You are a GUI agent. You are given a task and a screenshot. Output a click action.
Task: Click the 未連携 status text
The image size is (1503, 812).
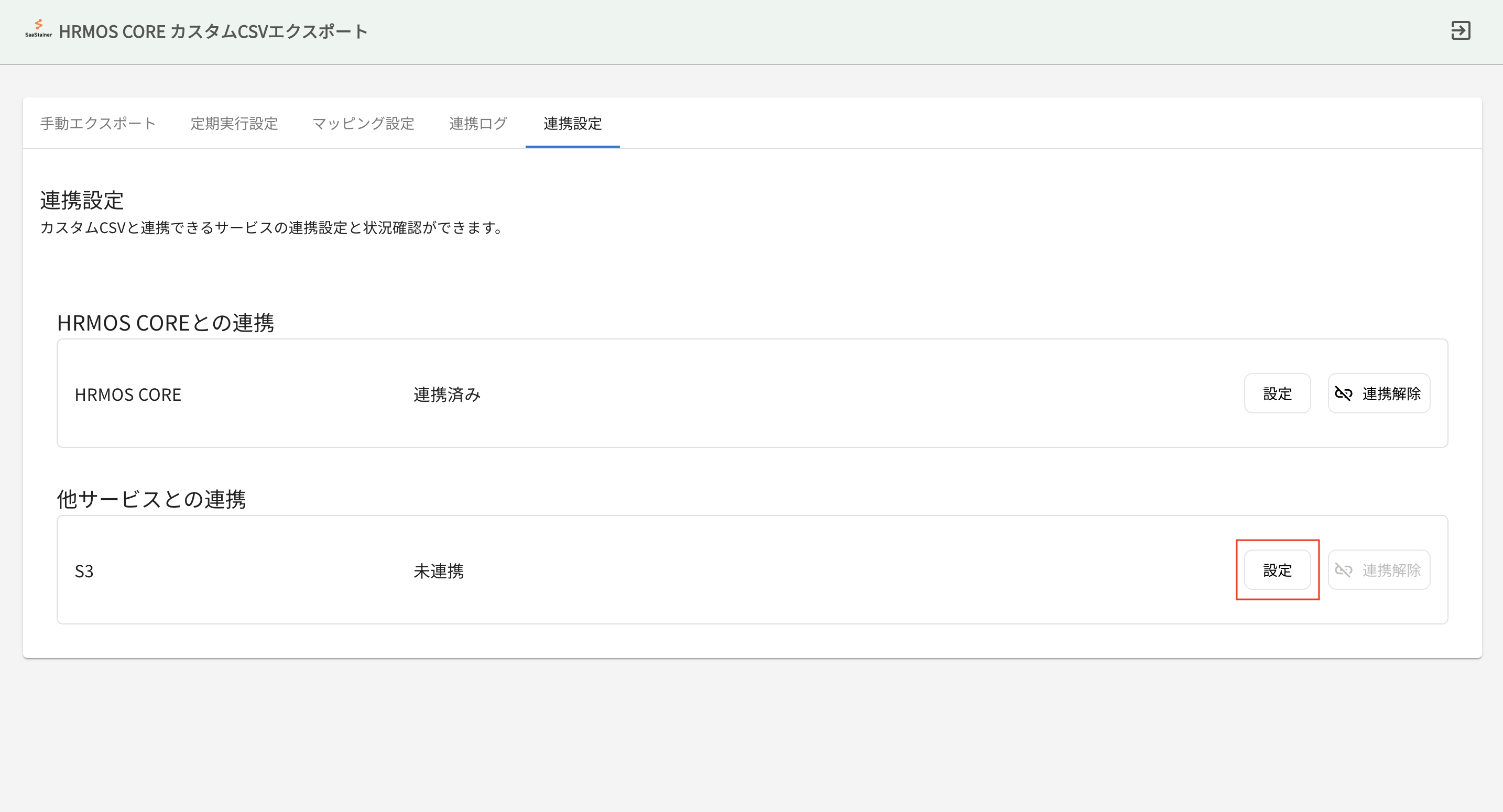[438, 571]
